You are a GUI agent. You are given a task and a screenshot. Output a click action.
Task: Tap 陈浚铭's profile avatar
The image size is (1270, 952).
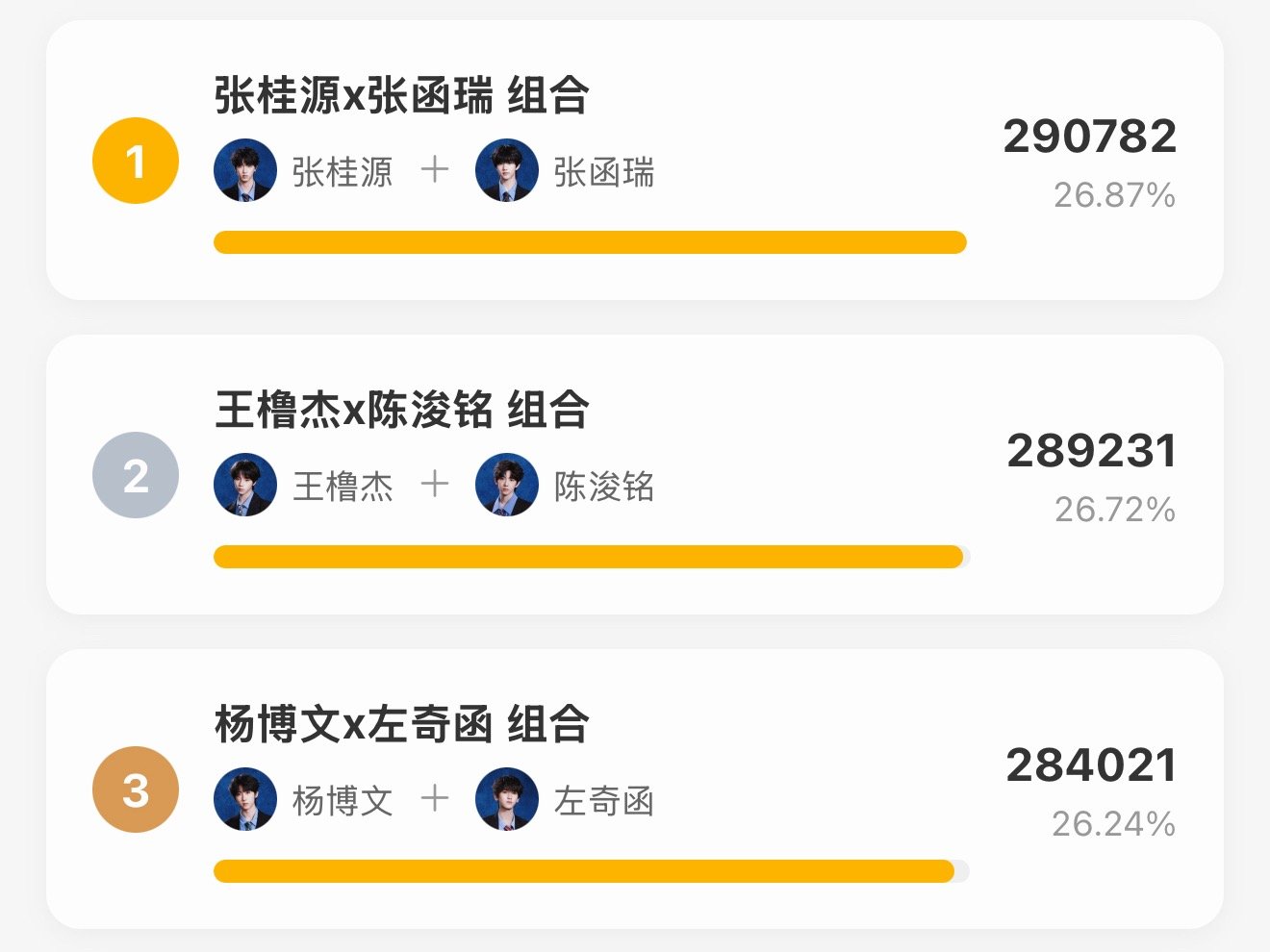click(x=507, y=485)
